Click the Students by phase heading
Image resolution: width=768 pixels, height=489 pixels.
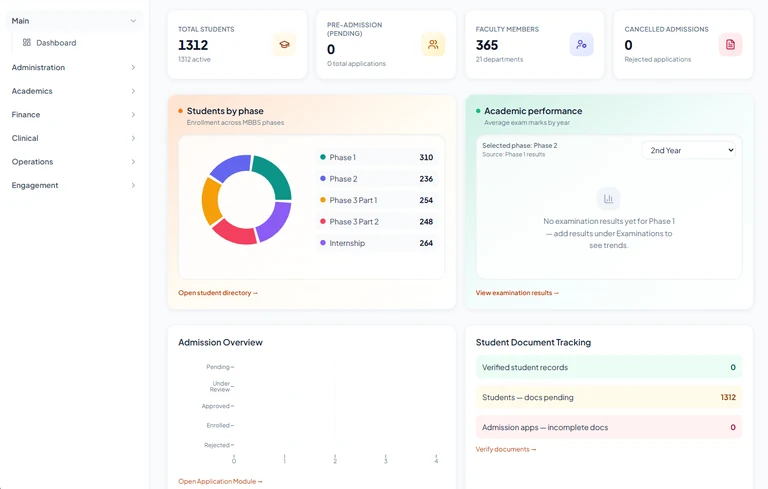(x=225, y=111)
